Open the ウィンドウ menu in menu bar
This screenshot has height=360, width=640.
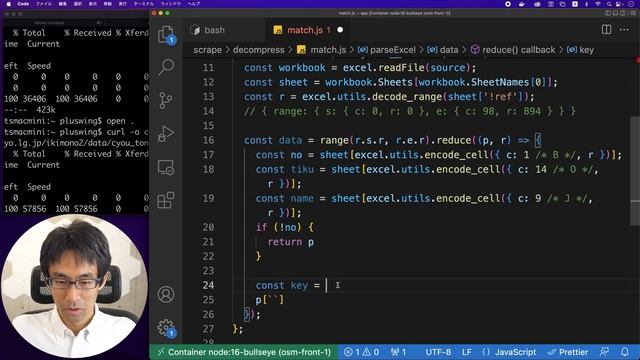tap(171, 4)
